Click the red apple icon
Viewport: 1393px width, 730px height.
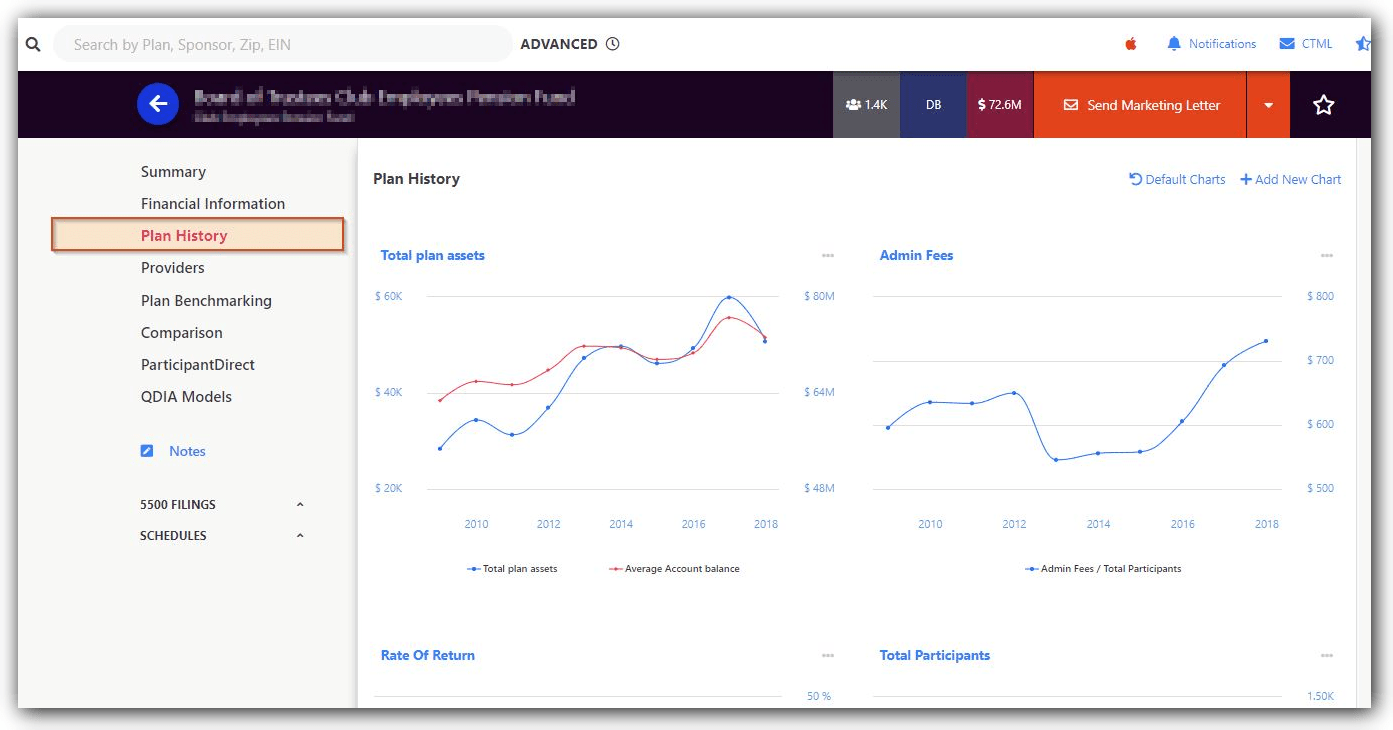pyautogui.click(x=1131, y=44)
